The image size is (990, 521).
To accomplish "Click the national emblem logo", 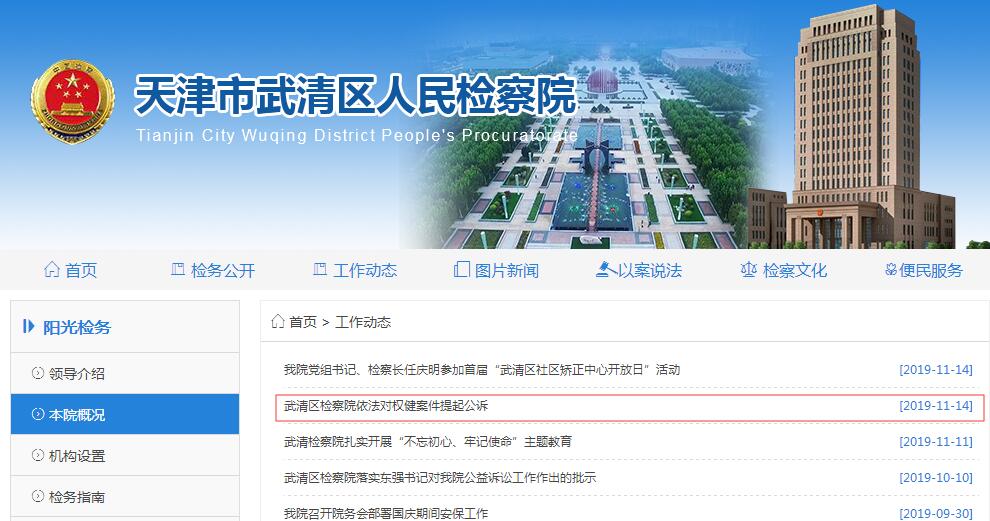I will tap(73, 102).
